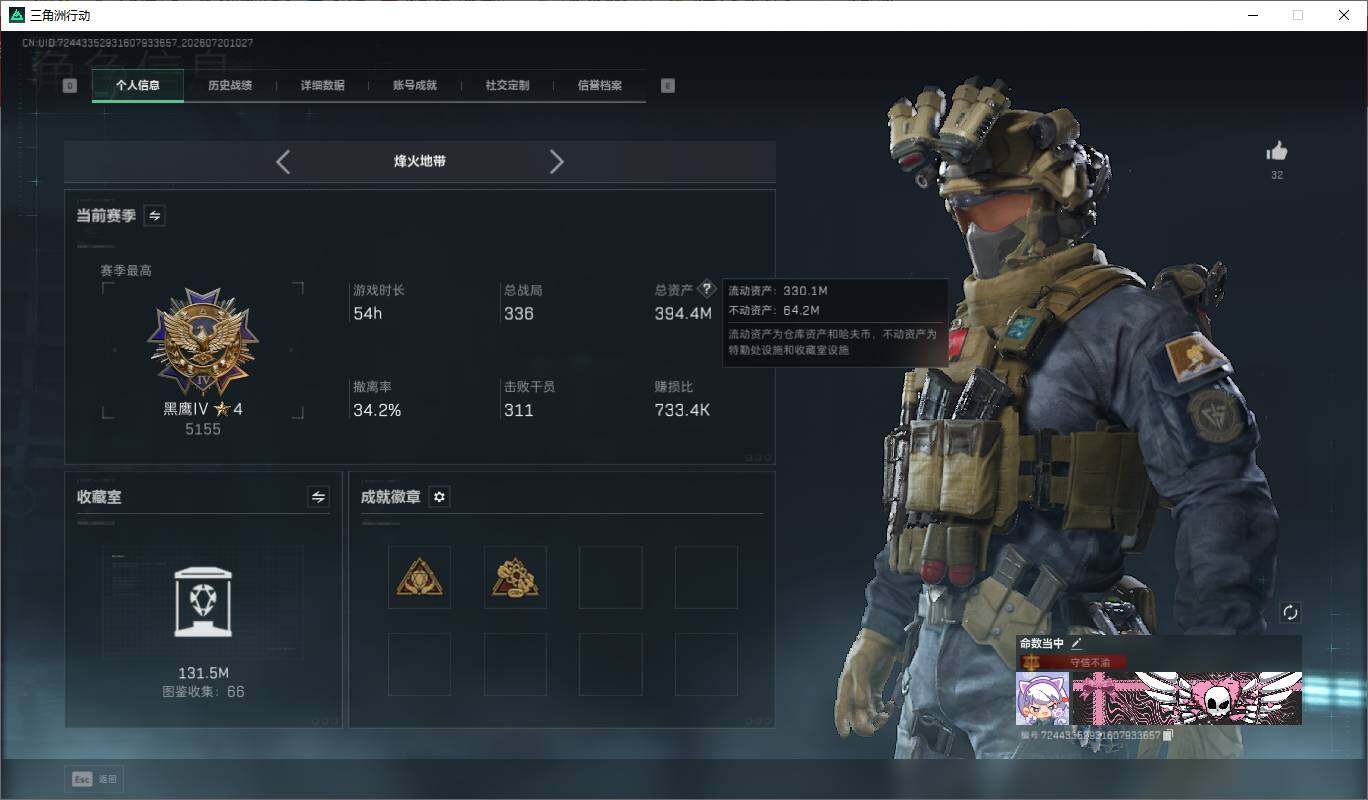This screenshot has width=1368, height=800.
Task: Show 总资产 help question mark tooltip
Action: tap(707, 289)
